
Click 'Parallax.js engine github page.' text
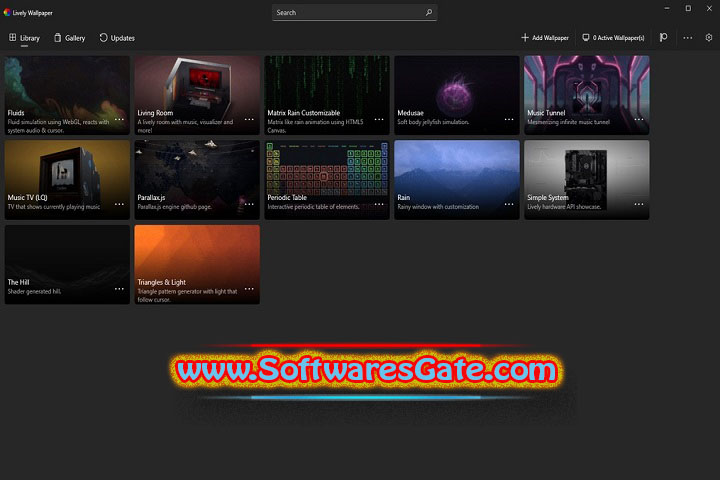click(174, 207)
